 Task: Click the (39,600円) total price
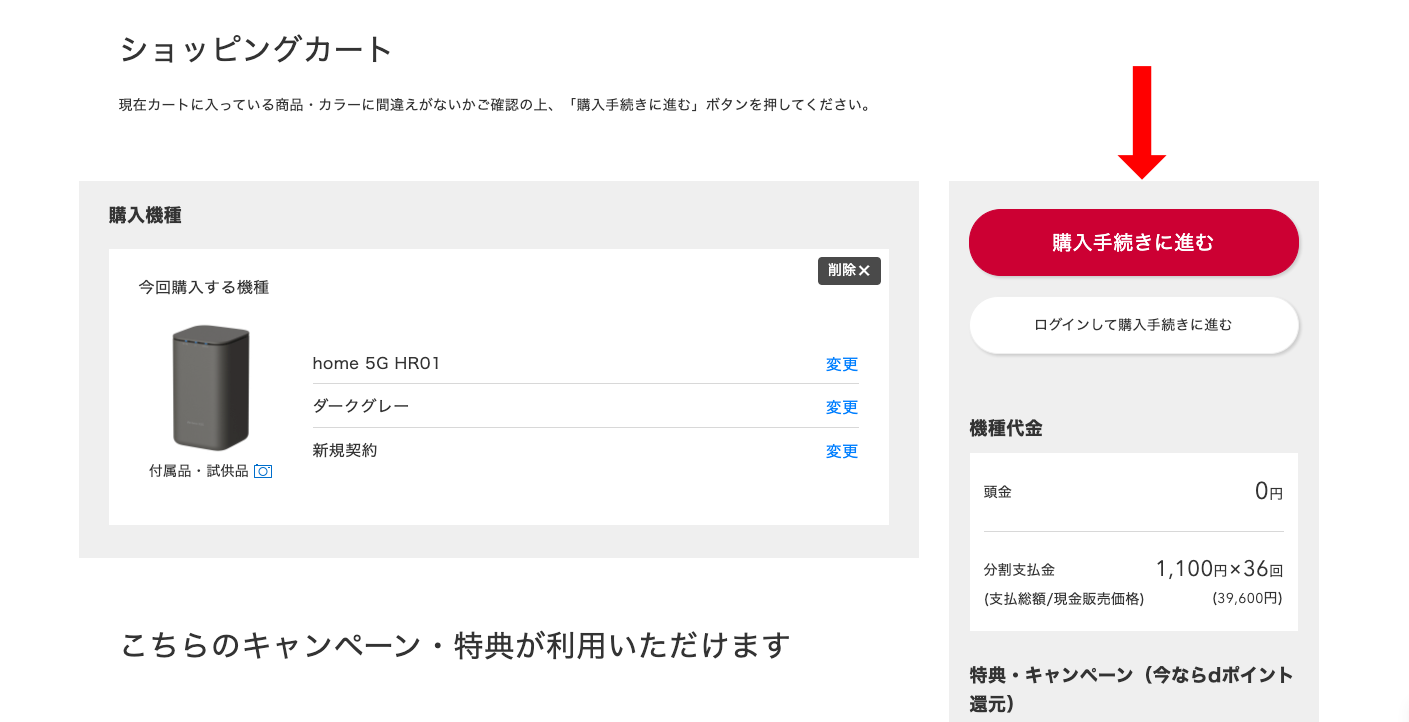[x=1247, y=598]
